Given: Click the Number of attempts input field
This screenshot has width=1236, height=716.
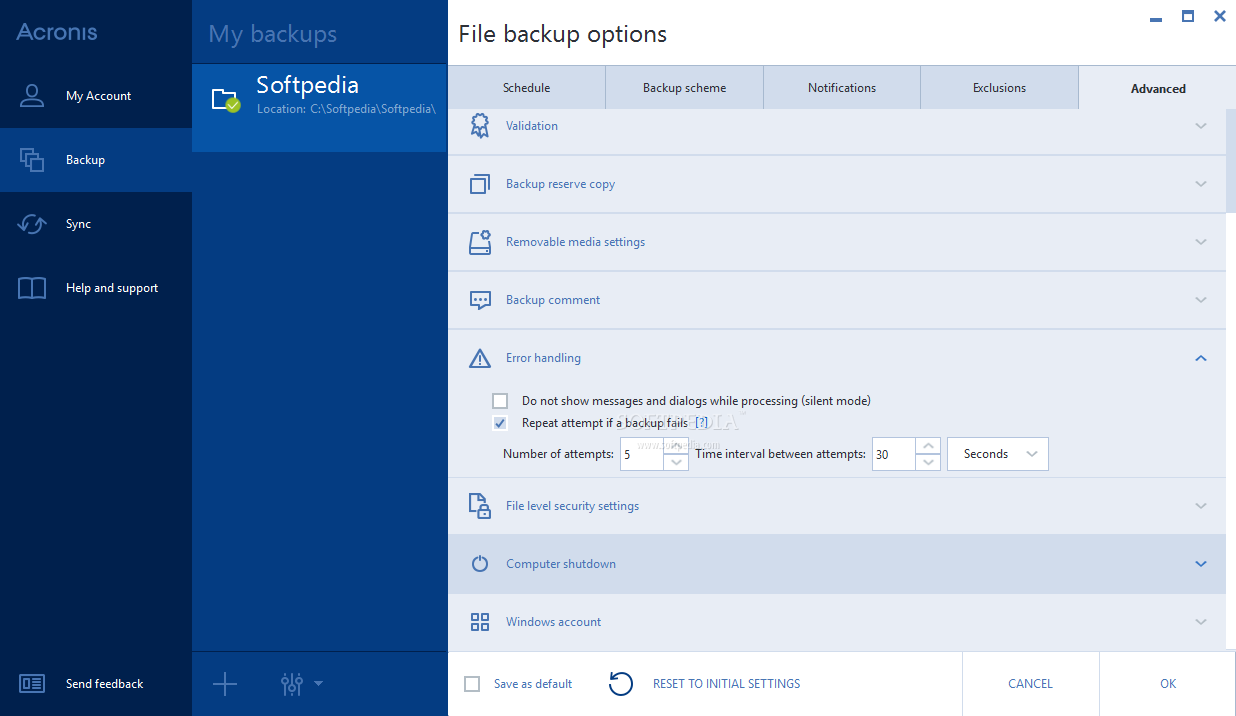Looking at the screenshot, I should pos(641,454).
